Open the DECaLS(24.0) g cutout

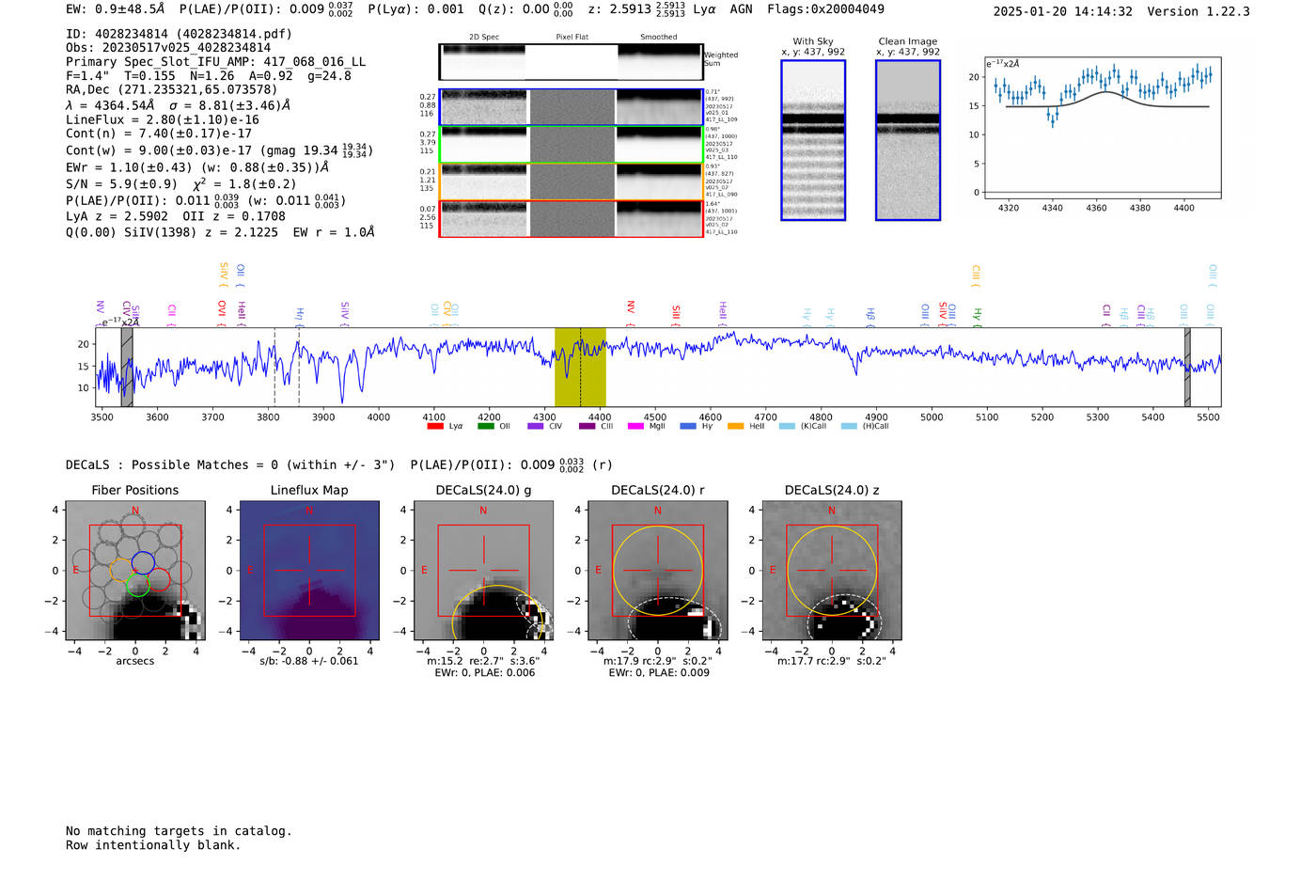483,571
